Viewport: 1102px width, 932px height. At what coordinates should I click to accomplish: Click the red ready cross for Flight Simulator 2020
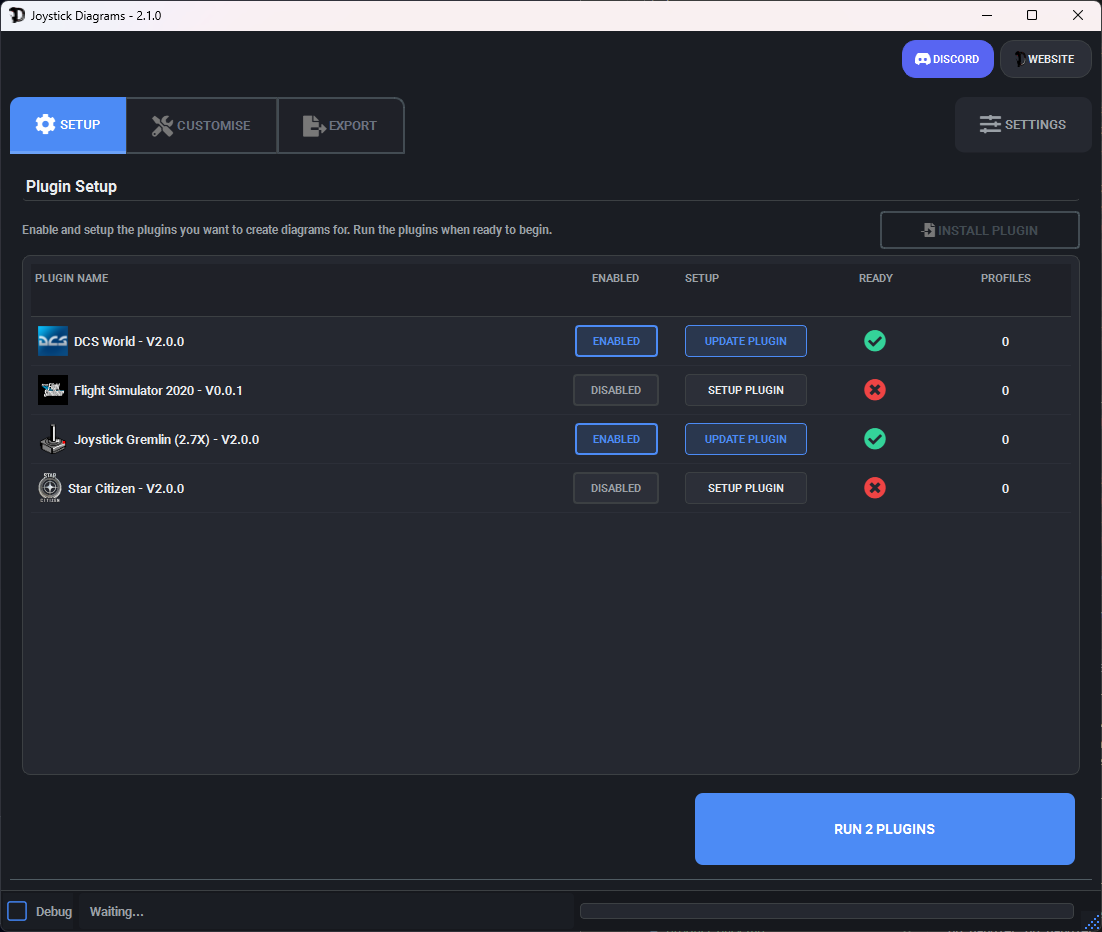point(875,390)
